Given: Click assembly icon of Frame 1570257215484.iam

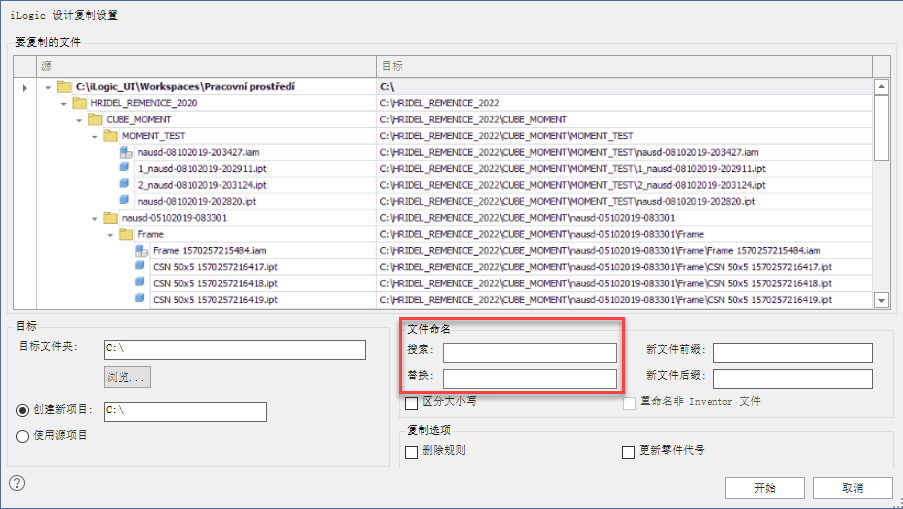Looking at the screenshot, I should tap(142, 250).
